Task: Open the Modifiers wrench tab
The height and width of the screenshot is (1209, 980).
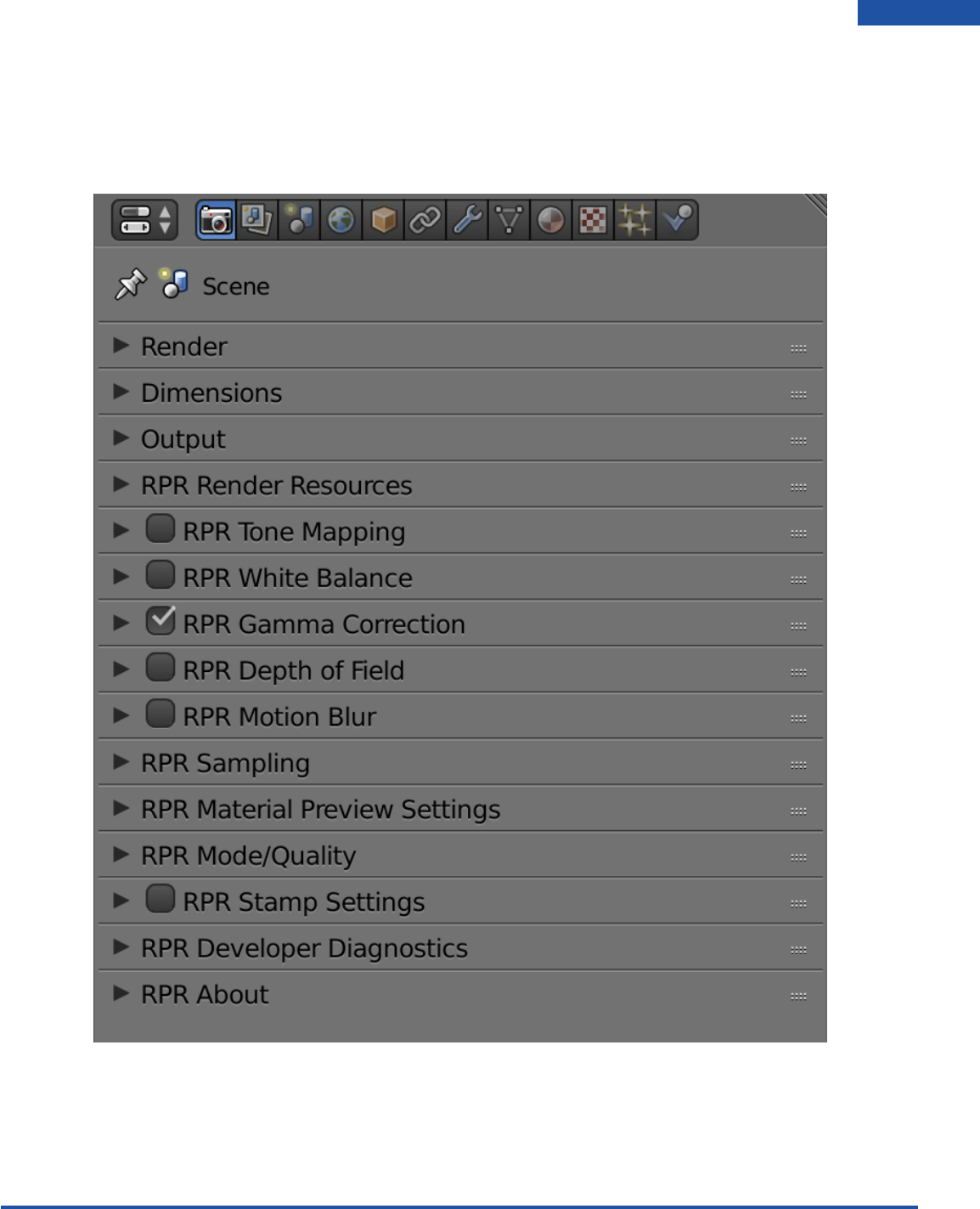Action: (467, 220)
